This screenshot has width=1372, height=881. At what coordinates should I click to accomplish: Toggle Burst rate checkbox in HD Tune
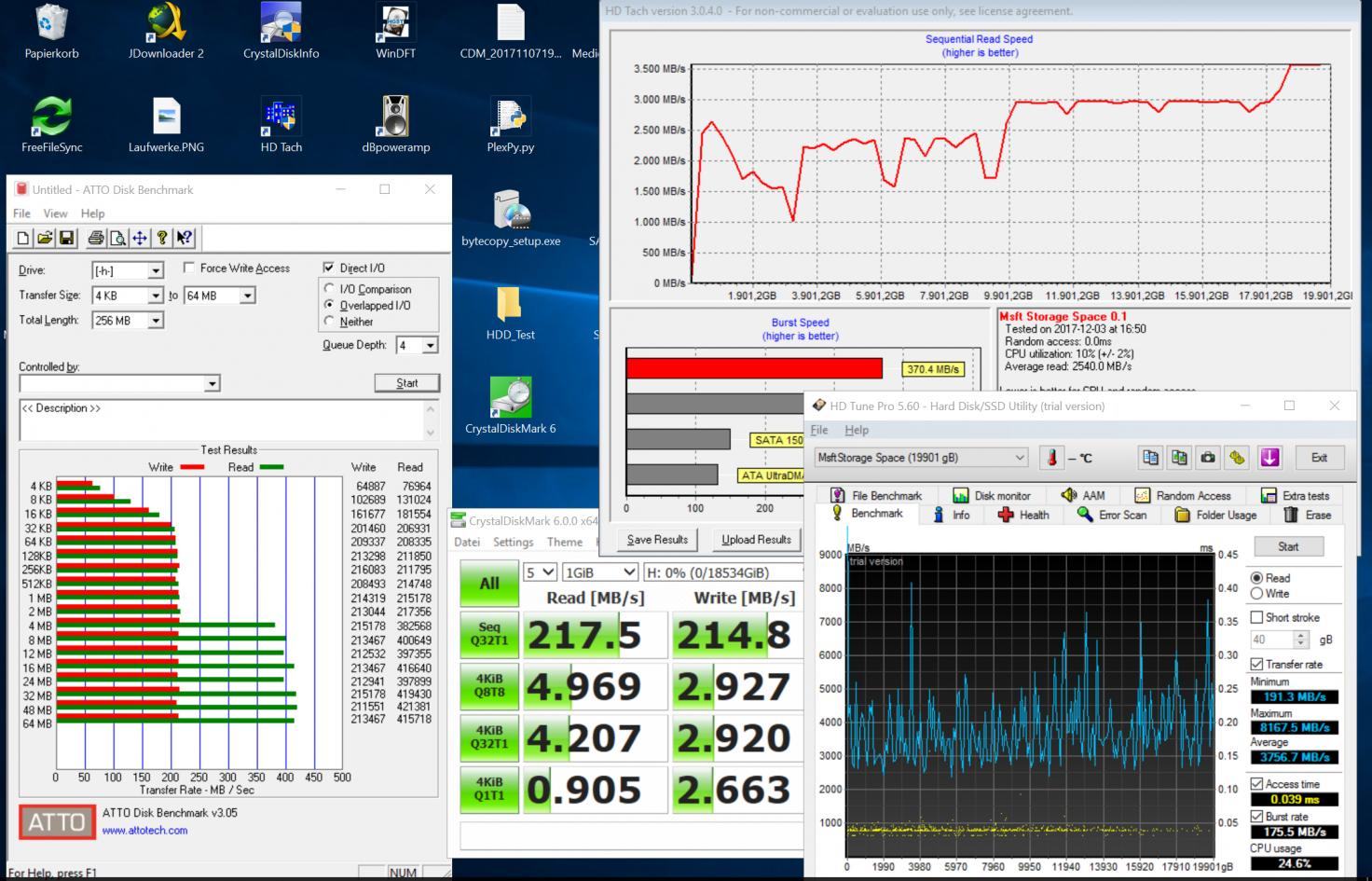(x=1256, y=817)
